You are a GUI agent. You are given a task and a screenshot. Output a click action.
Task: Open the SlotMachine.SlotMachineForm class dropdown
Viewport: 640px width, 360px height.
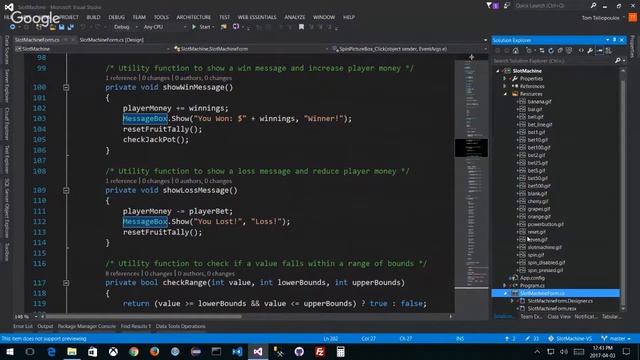coord(251,49)
